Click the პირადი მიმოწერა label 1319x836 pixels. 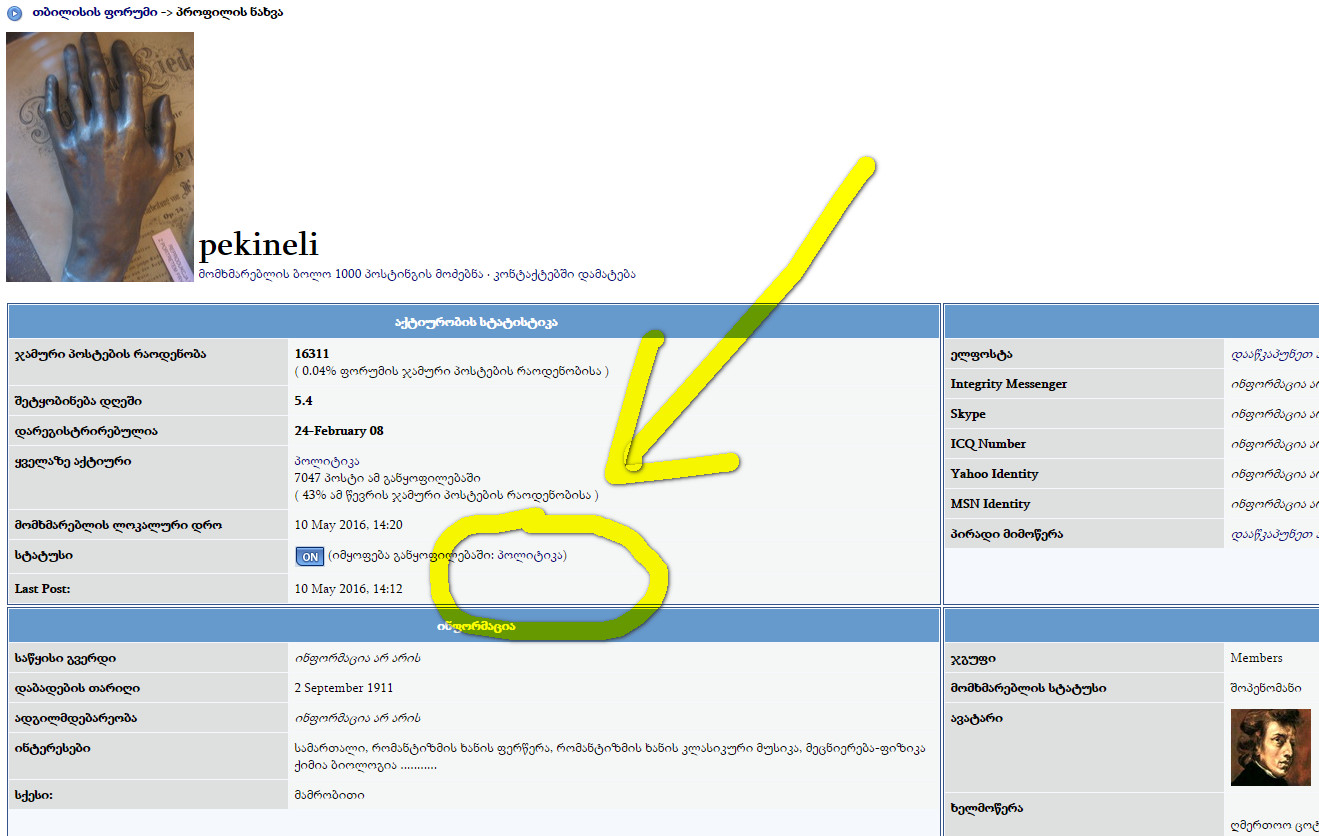[x=1007, y=534]
